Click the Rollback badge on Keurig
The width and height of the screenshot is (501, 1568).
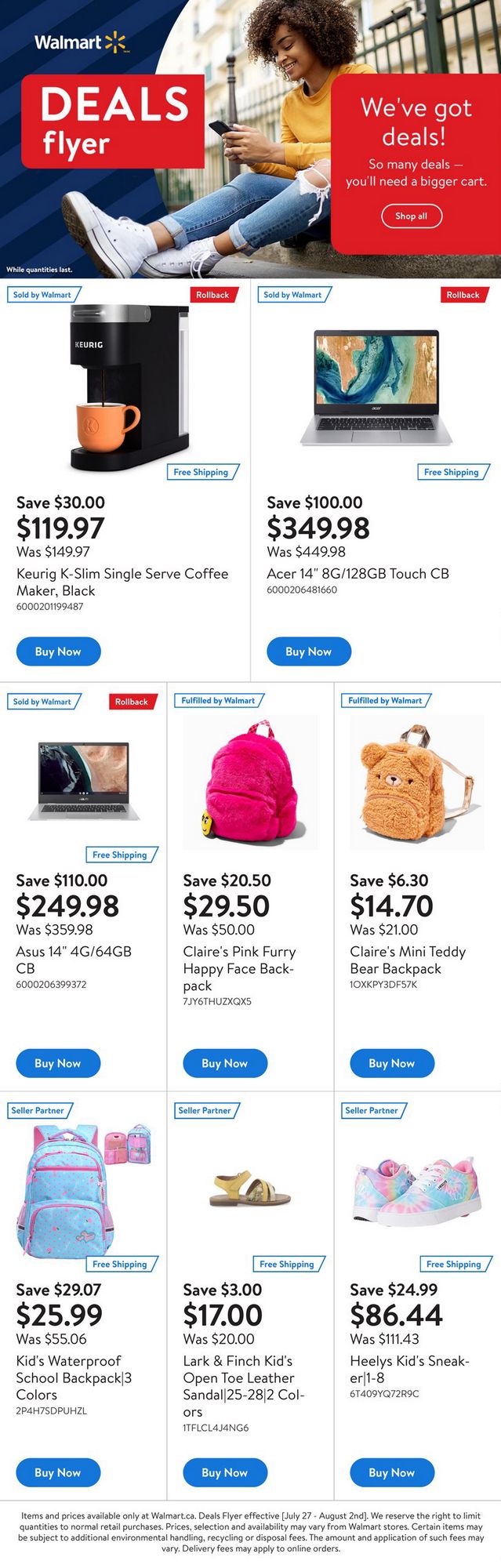point(212,295)
